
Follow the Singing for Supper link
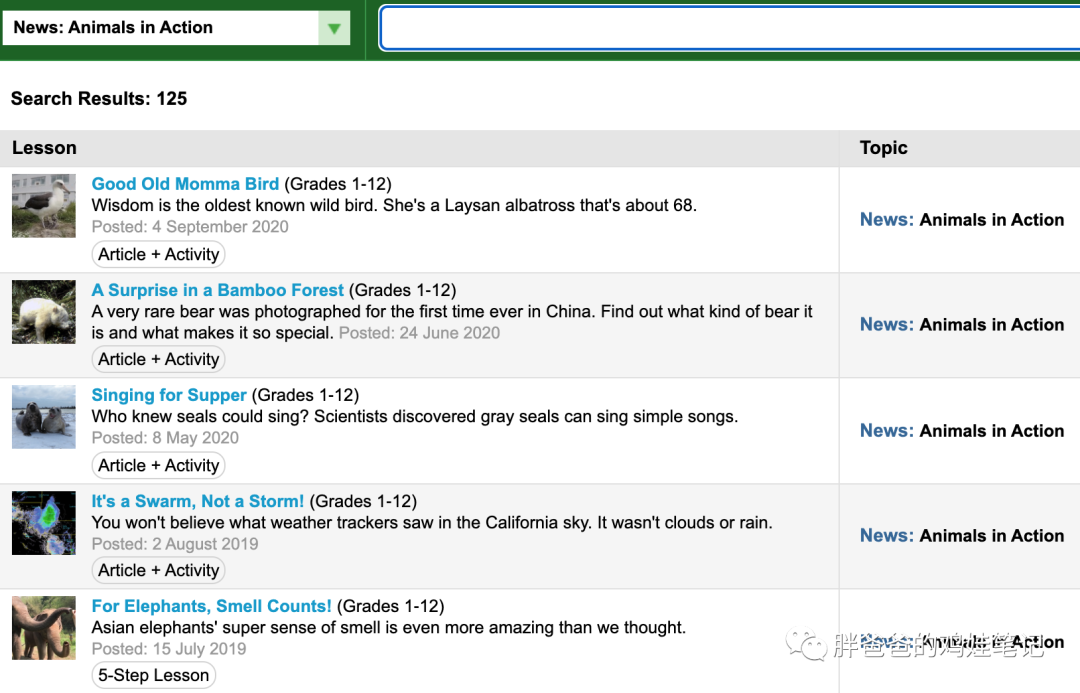(169, 395)
